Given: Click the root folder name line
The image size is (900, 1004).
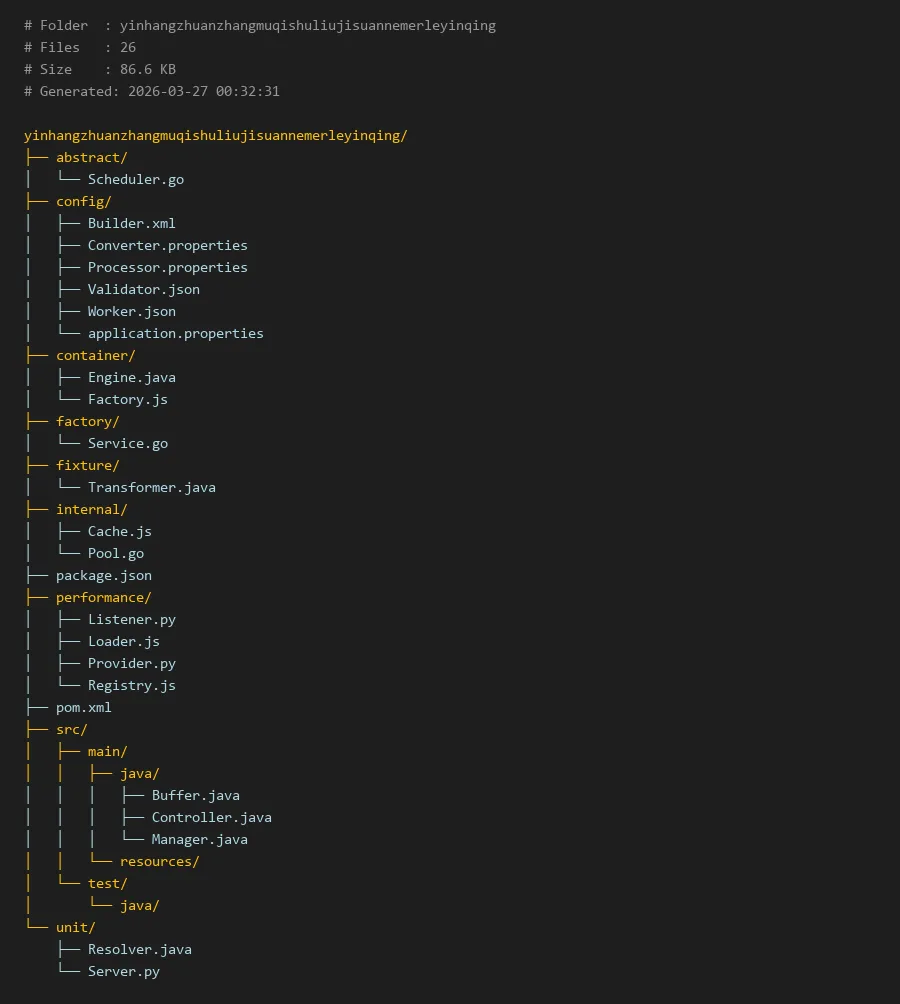Looking at the screenshot, I should (215, 135).
